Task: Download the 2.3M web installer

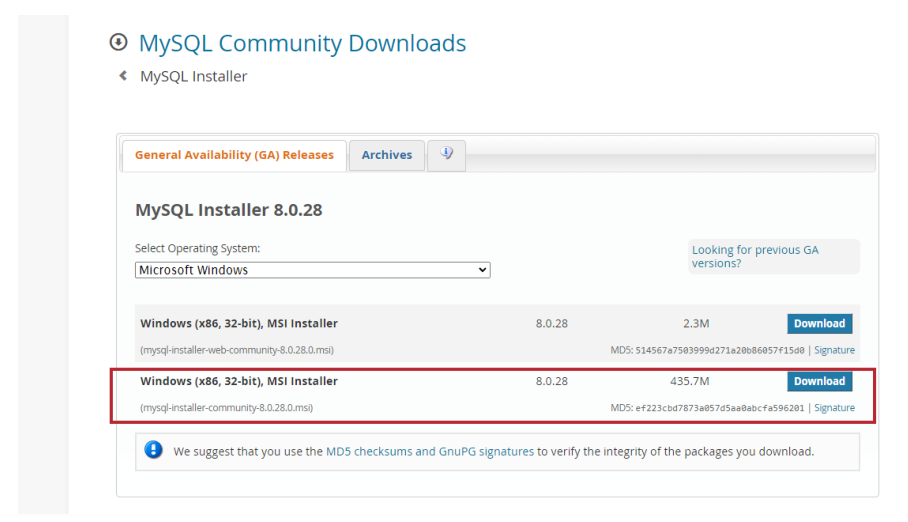Action: [819, 323]
